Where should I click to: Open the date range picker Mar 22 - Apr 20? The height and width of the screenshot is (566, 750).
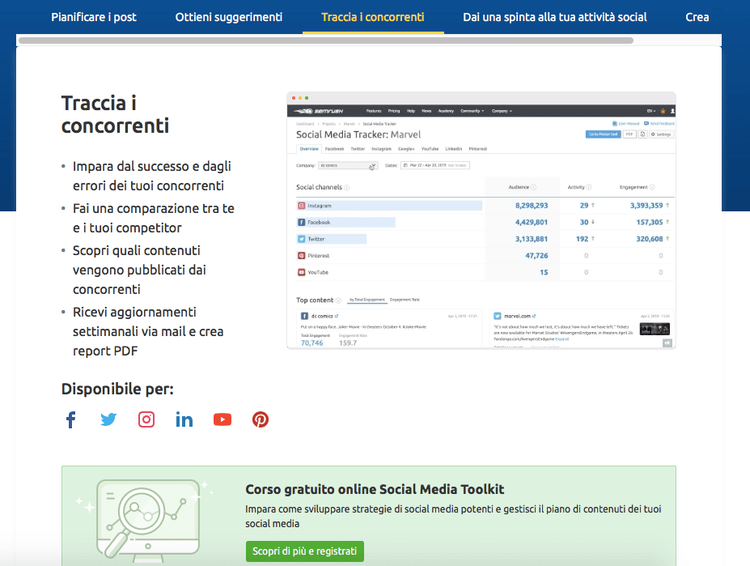(435, 166)
